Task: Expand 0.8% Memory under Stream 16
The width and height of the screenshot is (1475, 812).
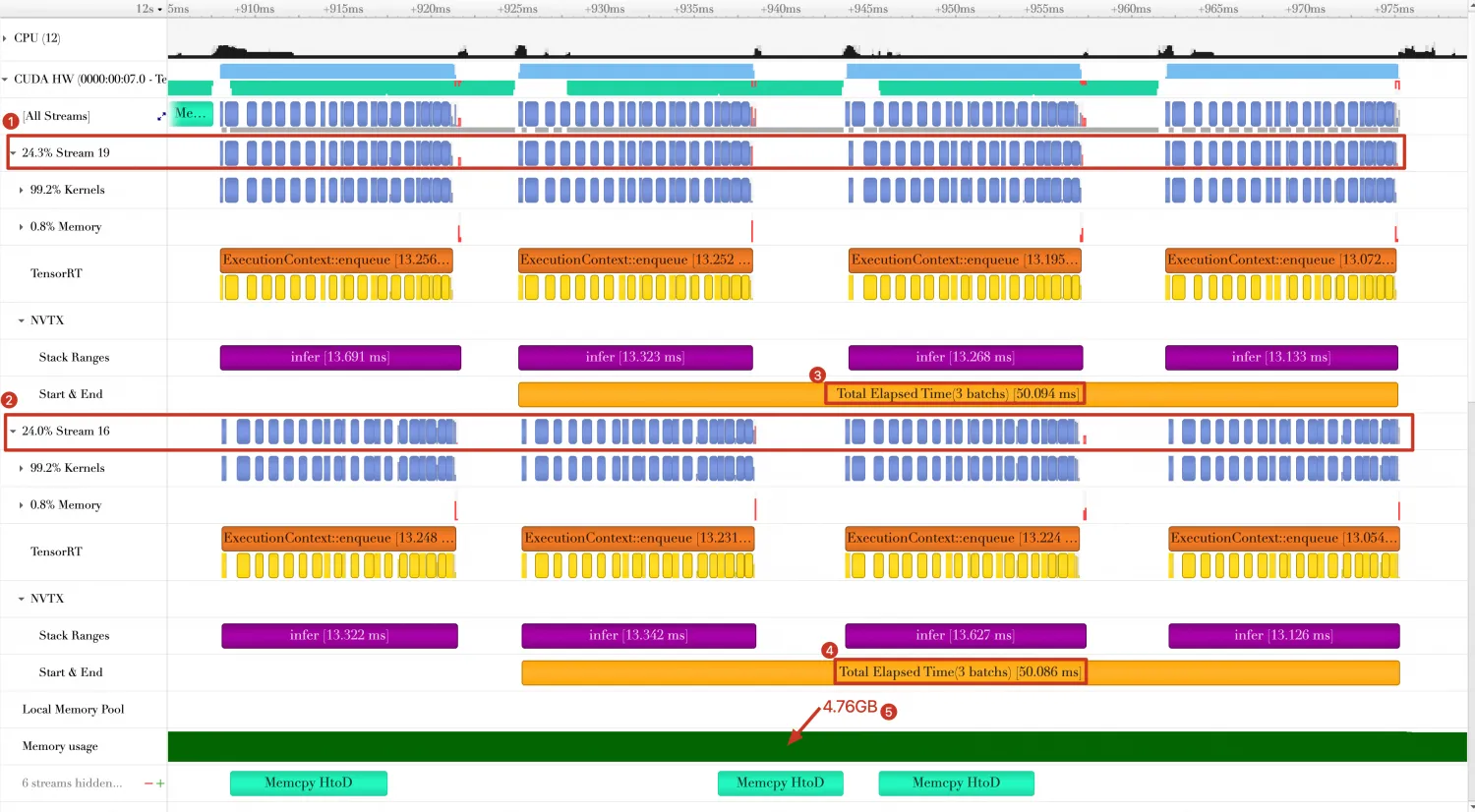Action: click(21, 505)
